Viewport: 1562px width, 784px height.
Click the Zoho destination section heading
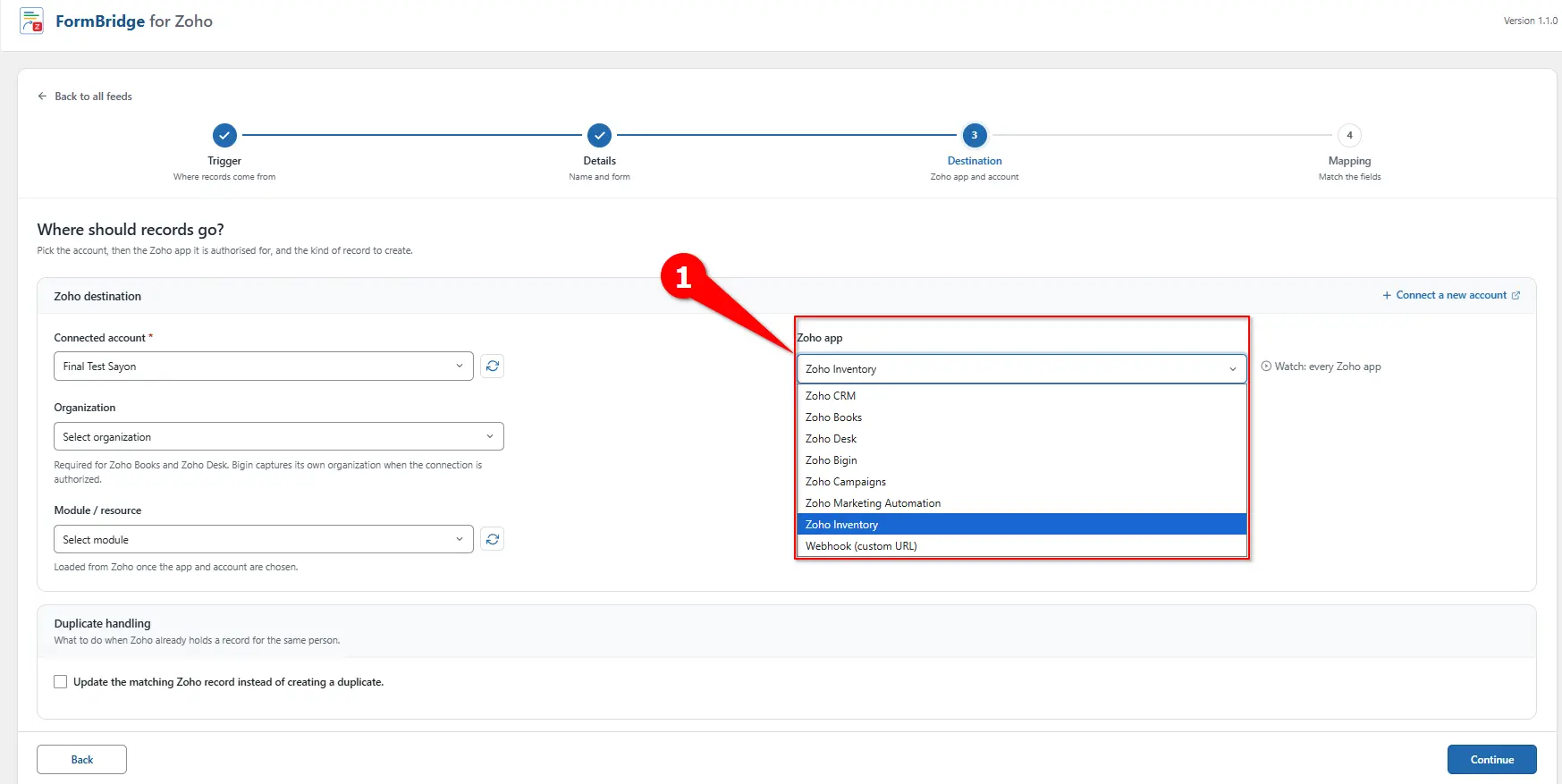point(97,297)
